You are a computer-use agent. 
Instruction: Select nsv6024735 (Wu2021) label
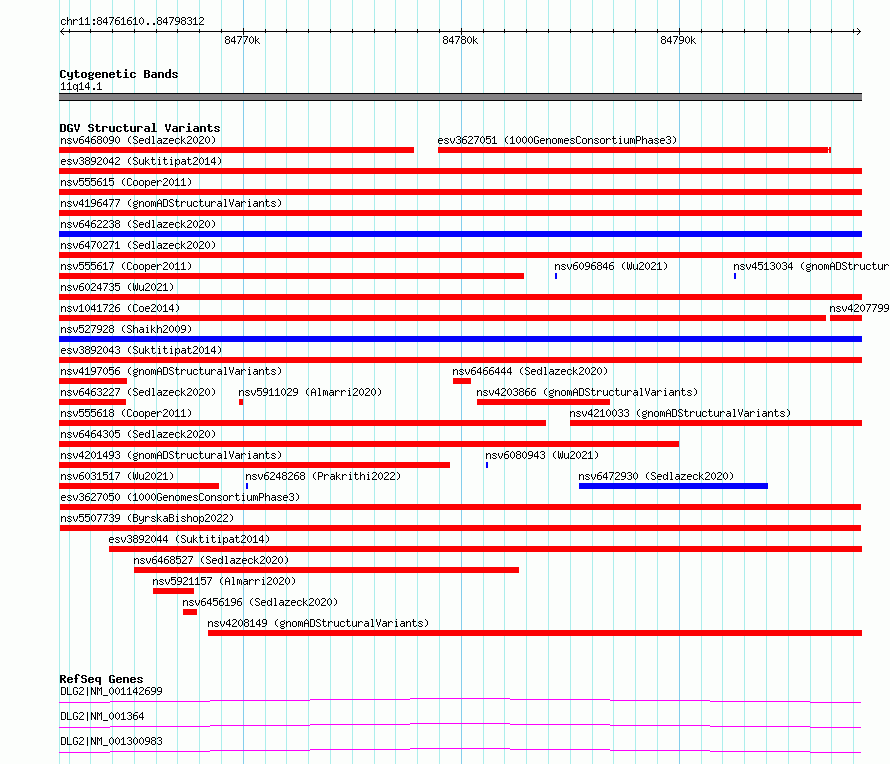click(x=117, y=287)
